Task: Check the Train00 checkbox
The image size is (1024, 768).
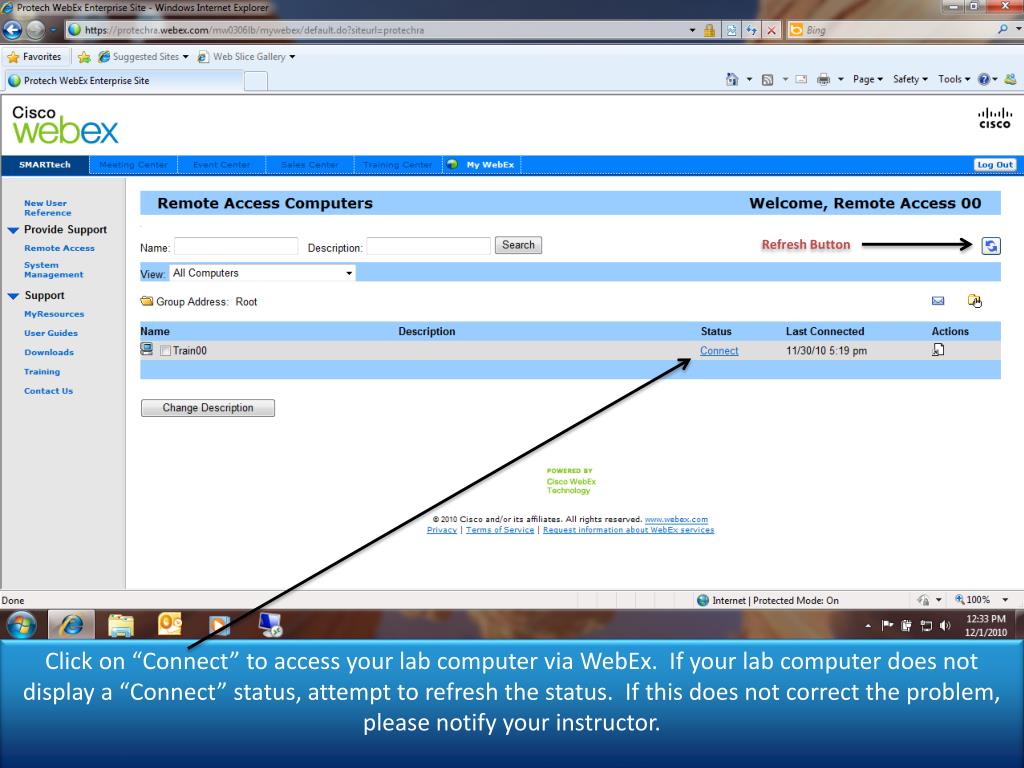Action: coord(165,351)
